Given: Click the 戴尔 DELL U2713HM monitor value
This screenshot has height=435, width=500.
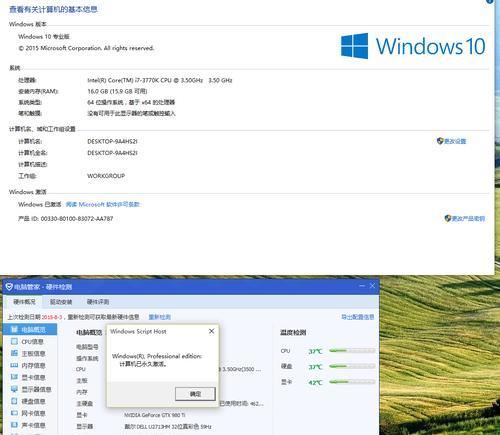Looking at the screenshot, I should click(168, 426).
